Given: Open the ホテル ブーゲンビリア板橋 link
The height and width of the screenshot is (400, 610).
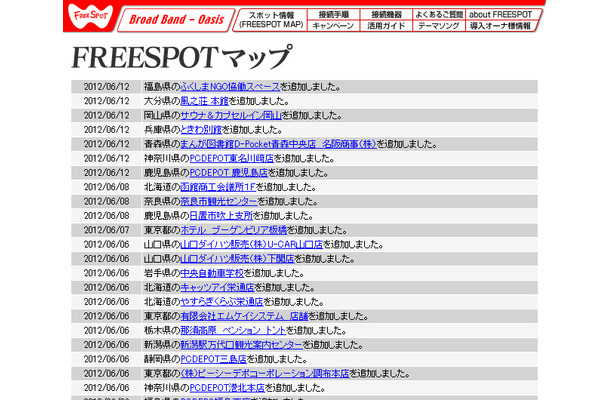Looking at the screenshot, I should pos(233,231).
